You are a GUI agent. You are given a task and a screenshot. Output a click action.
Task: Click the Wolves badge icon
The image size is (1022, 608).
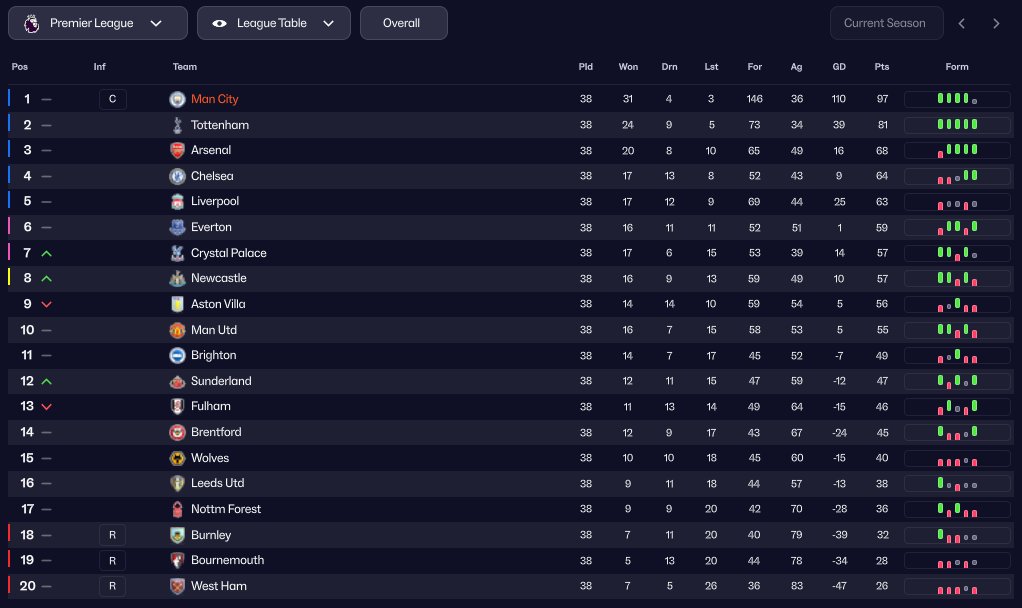tap(177, 458)
